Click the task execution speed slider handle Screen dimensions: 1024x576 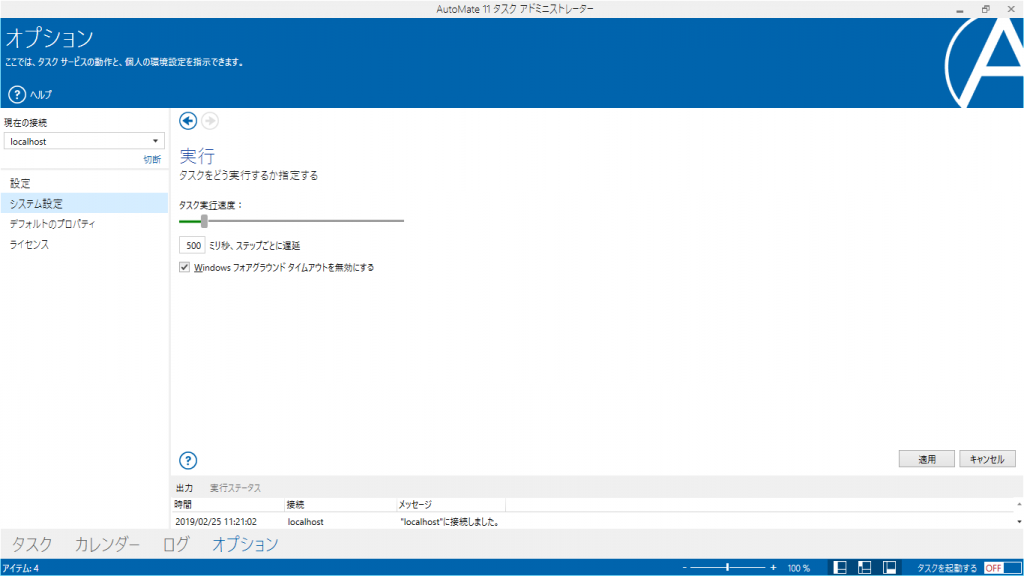(x=204, y=221)
